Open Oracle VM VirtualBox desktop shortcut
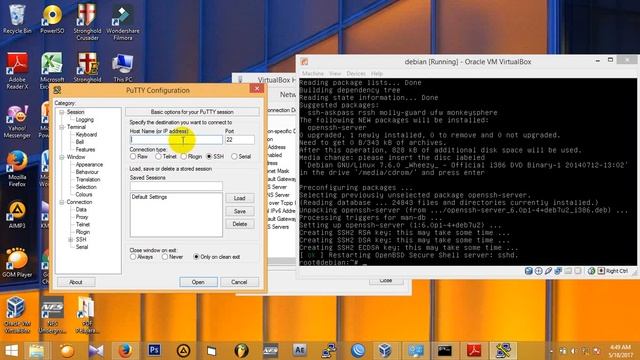Viewport: 640px width, 360px height. coord(17,315)
